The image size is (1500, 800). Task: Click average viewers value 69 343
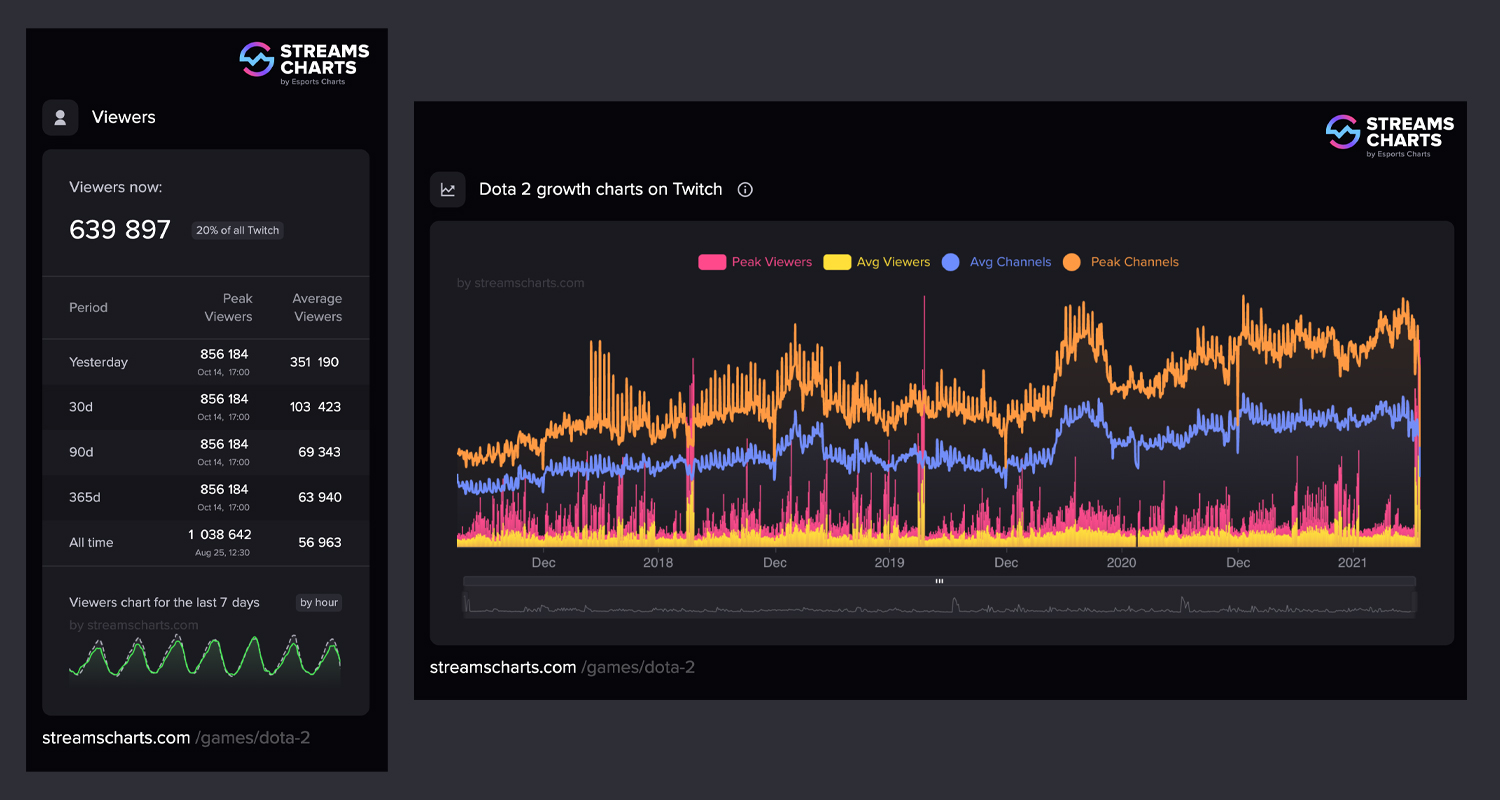(x=319, y=452)
